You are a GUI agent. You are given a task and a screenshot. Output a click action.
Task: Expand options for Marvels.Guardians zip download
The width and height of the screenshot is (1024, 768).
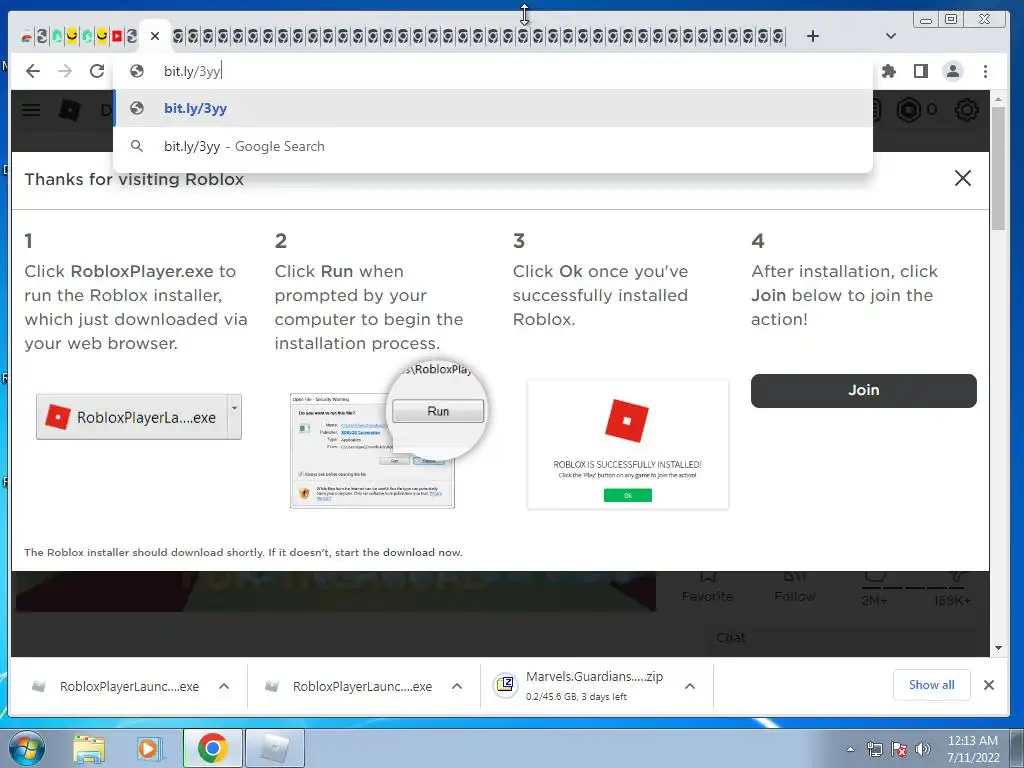pos(690,686)
